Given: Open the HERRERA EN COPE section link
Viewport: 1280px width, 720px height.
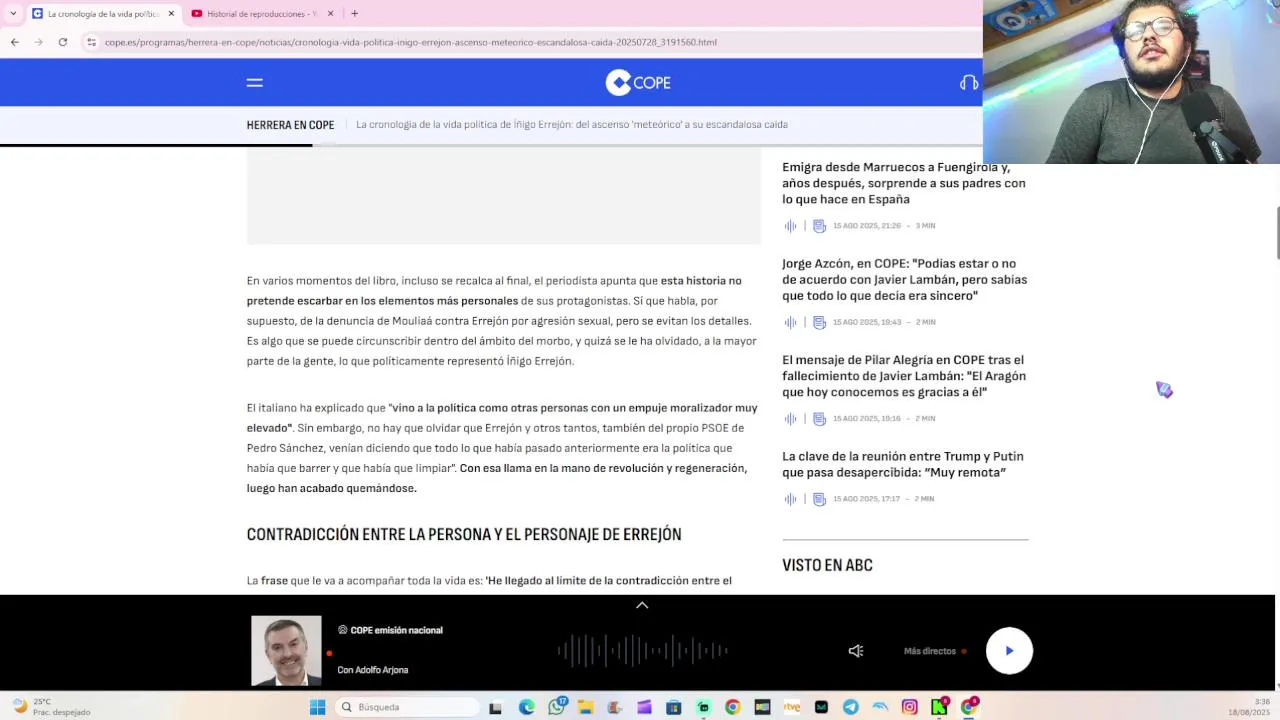Looking at the screenshot, I should (290, 125).
